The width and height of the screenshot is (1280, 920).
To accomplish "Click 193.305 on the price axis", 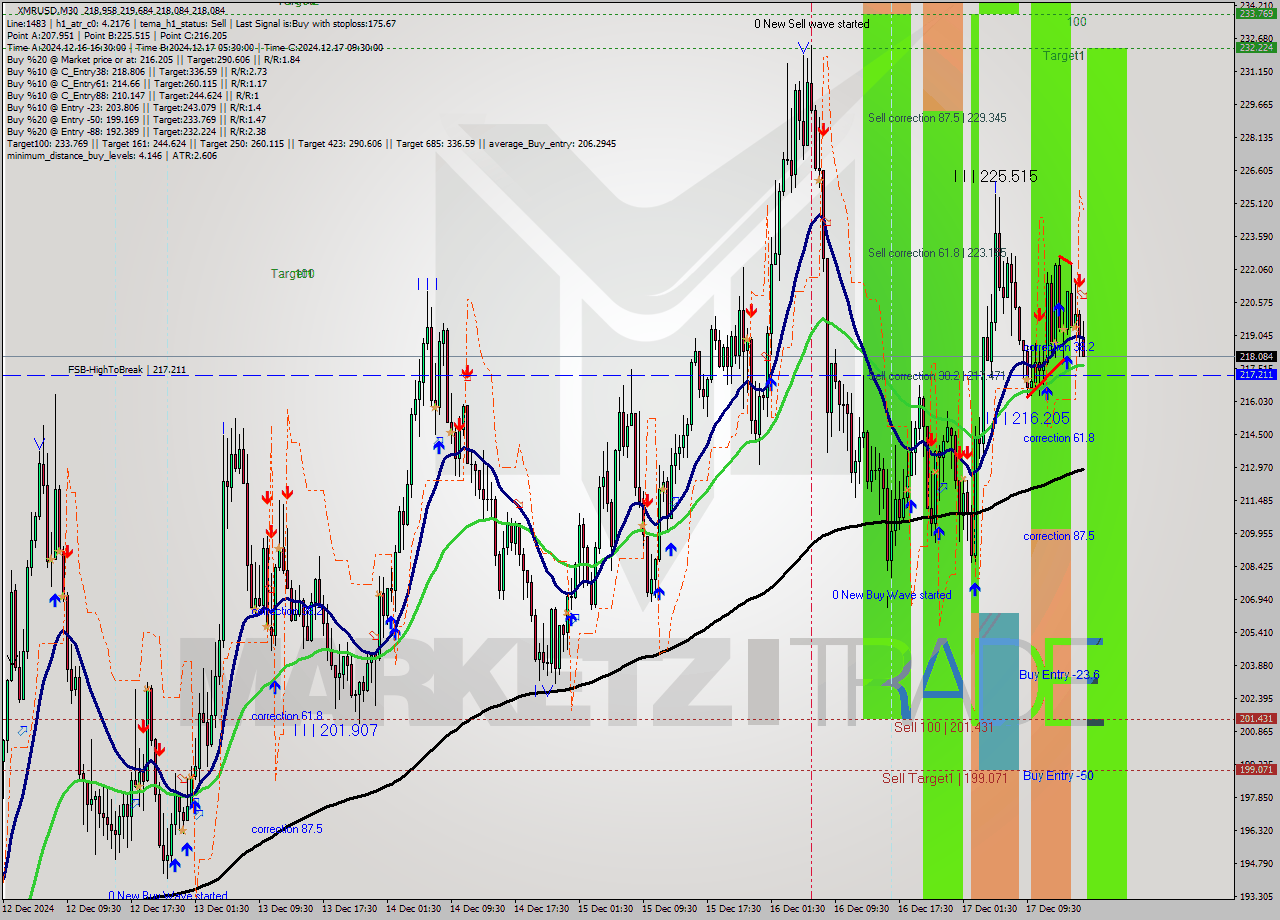I will 1256,897.
